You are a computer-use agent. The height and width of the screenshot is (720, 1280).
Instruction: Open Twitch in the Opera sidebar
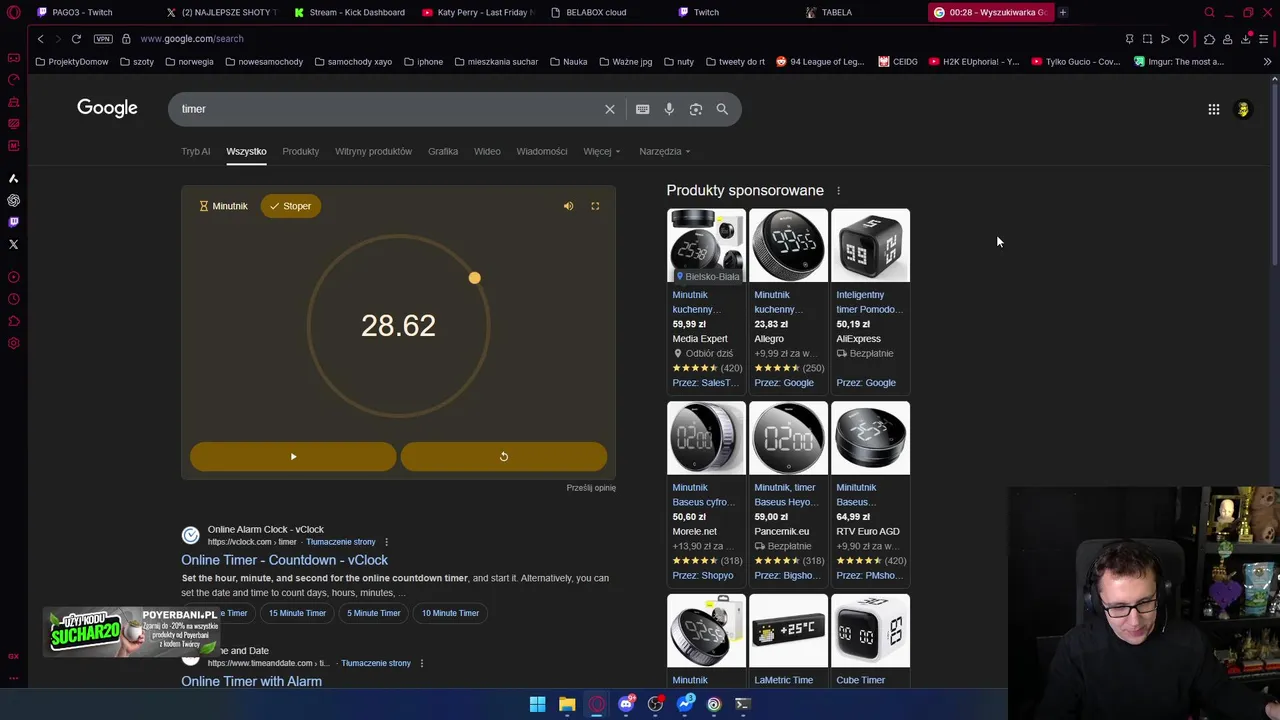(13, 222)
